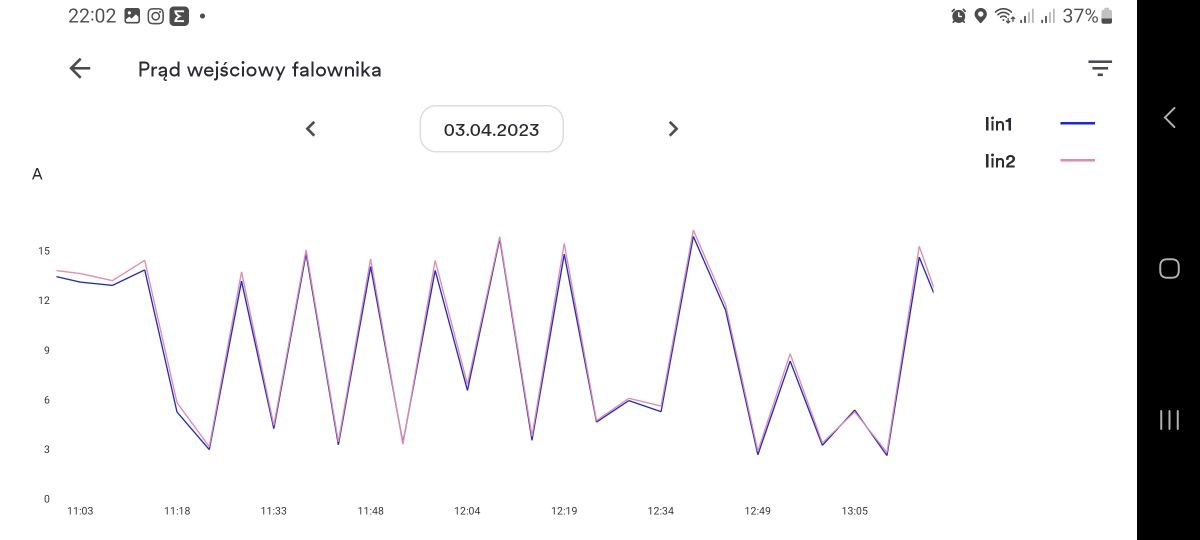
Task: Tap the alarm icon in status bar
Action: (959, 16)
